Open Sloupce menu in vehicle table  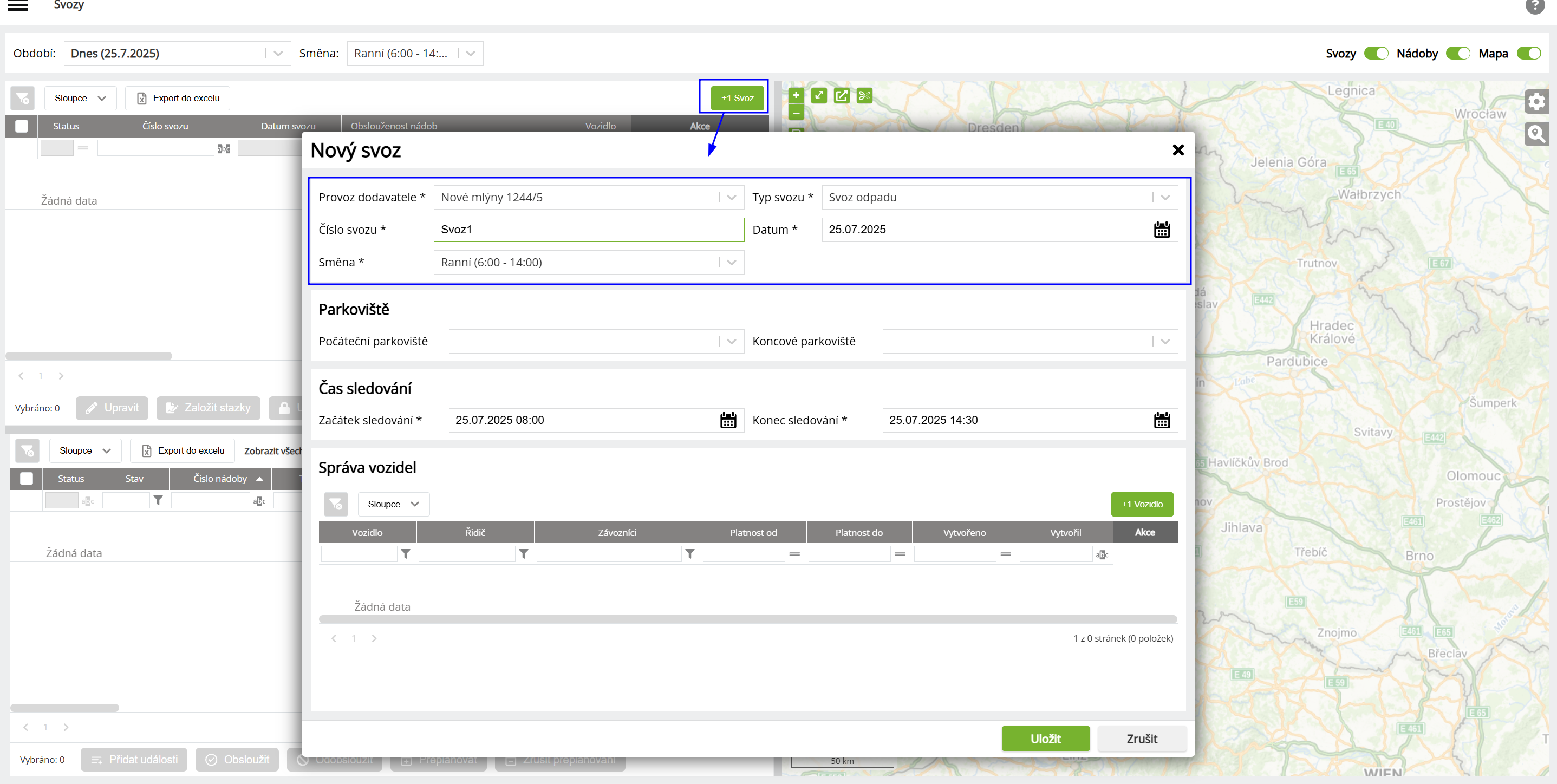coord(393,504)
